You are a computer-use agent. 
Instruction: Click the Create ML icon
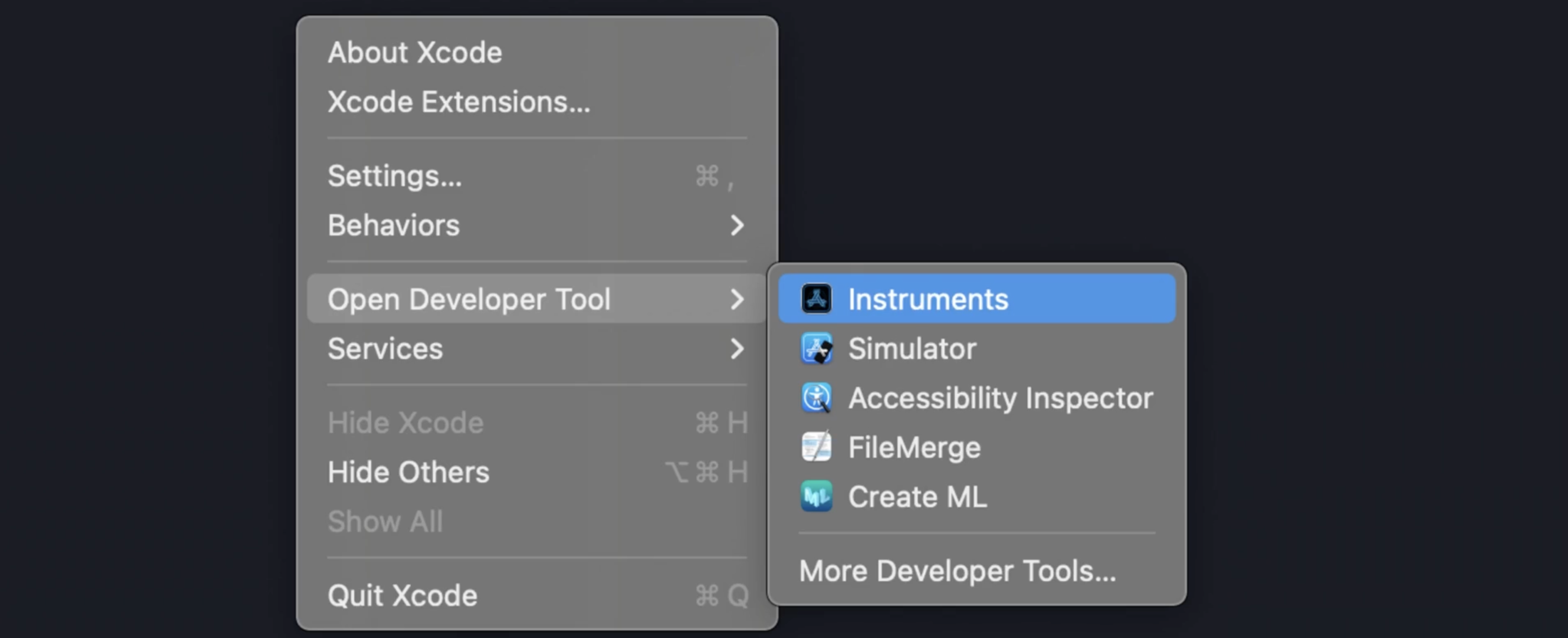click(816, 496)
